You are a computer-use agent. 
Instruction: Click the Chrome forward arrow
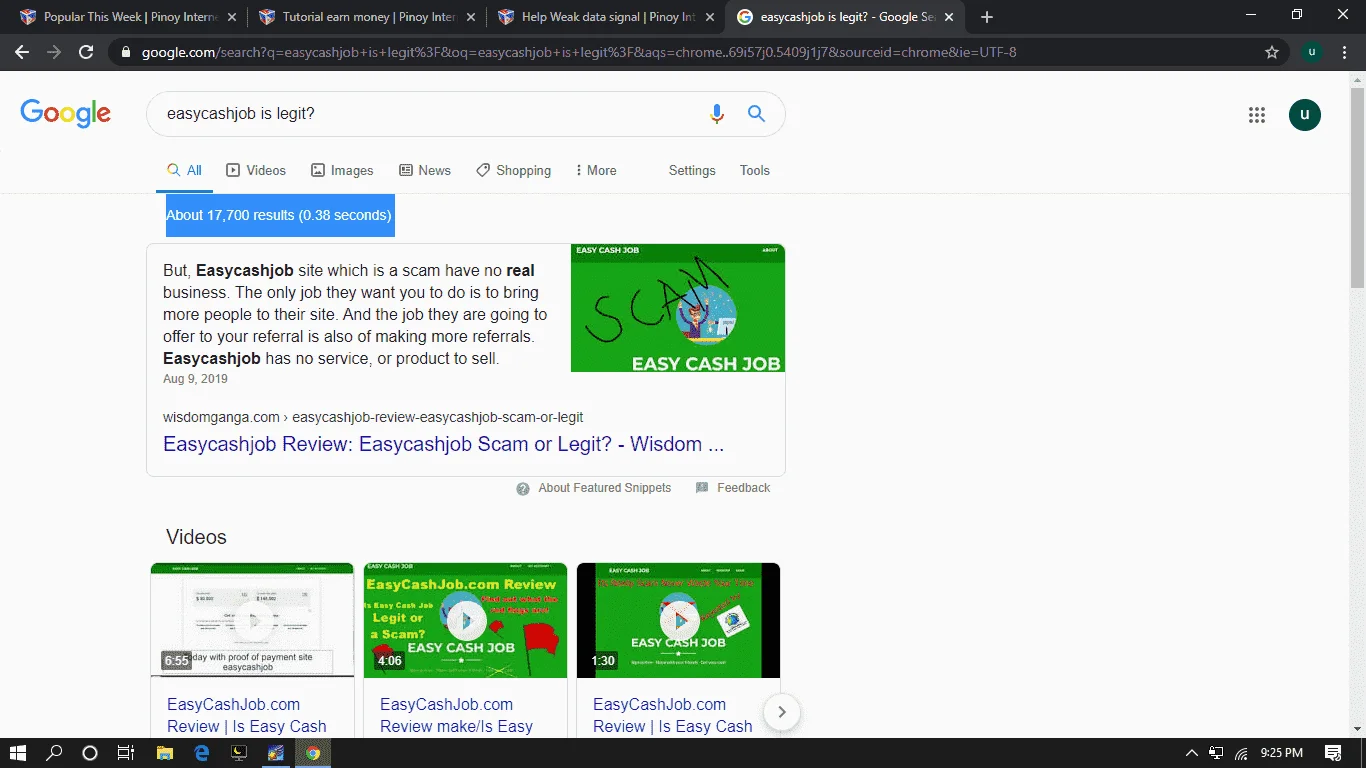tap(54, 52)
